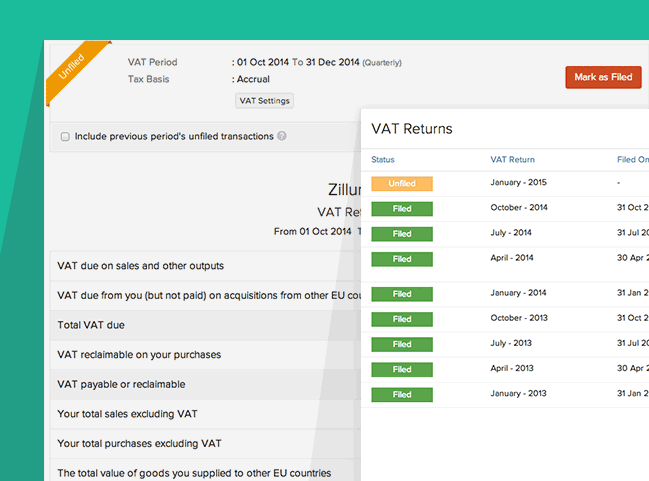Click the Accrual tax basis value

[253, 79]
